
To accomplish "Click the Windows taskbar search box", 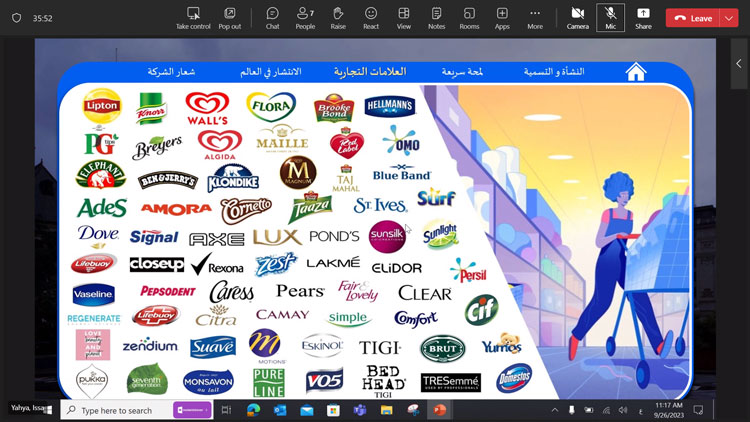I will 115,410.
